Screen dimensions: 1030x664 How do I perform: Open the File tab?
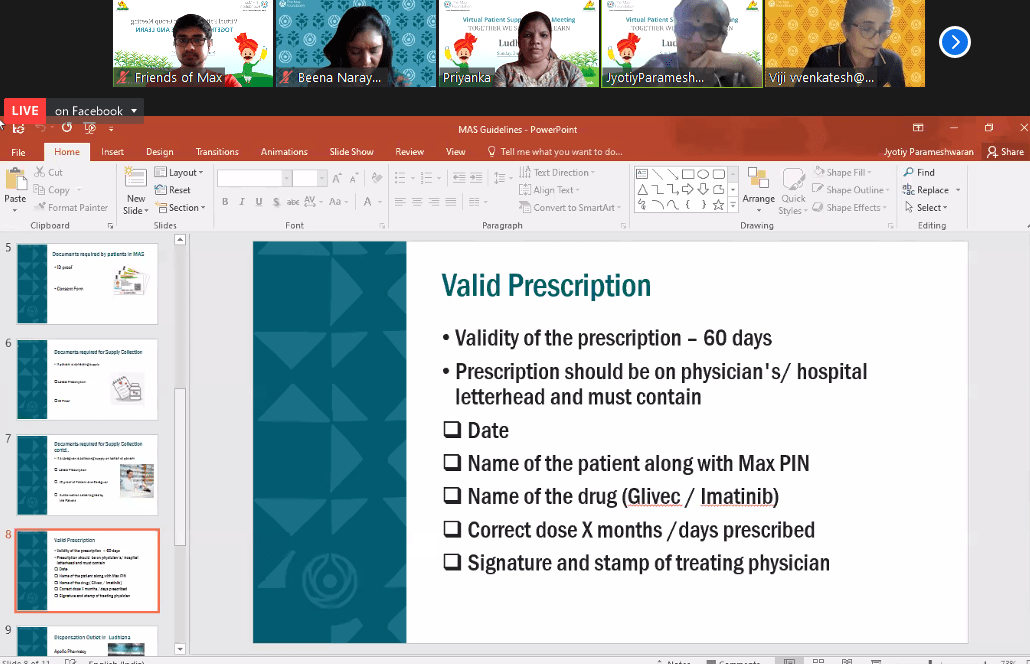coord(18,152)
